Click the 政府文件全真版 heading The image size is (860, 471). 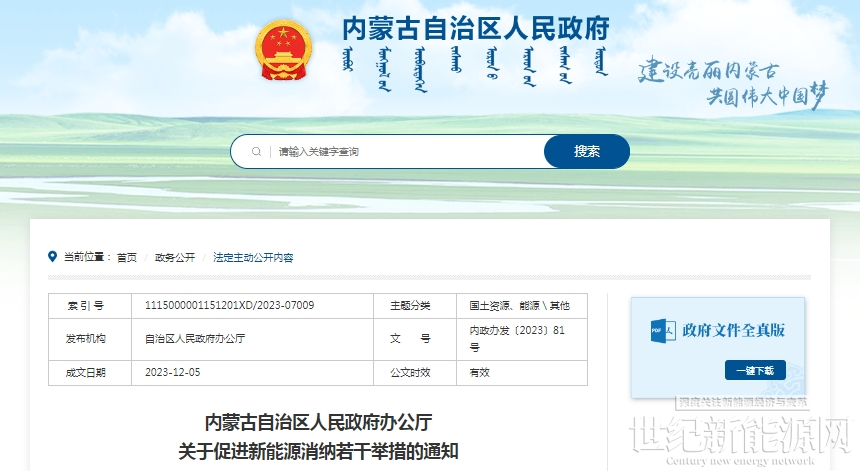click(734, 331)
